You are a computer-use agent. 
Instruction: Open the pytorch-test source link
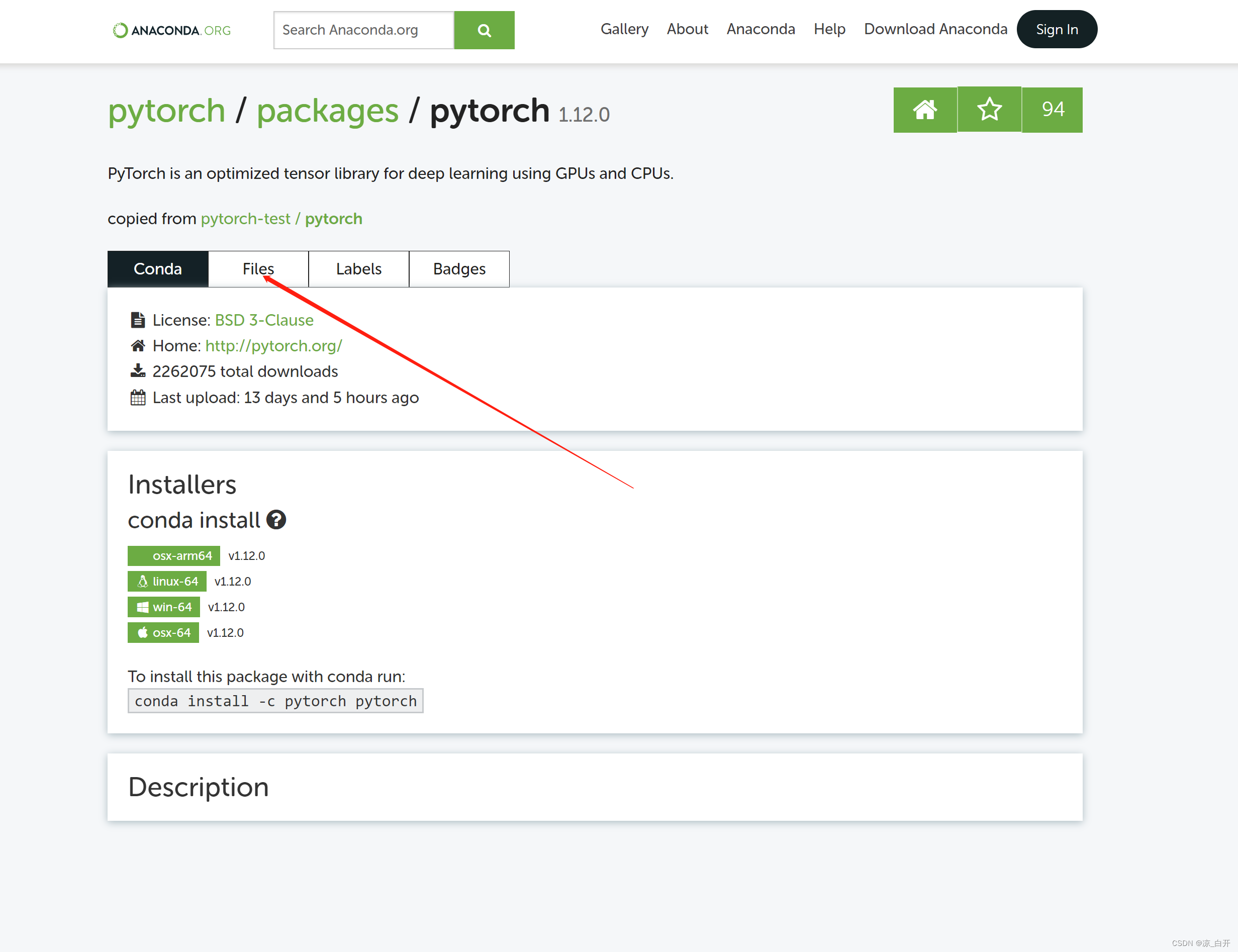coord(245,219)
